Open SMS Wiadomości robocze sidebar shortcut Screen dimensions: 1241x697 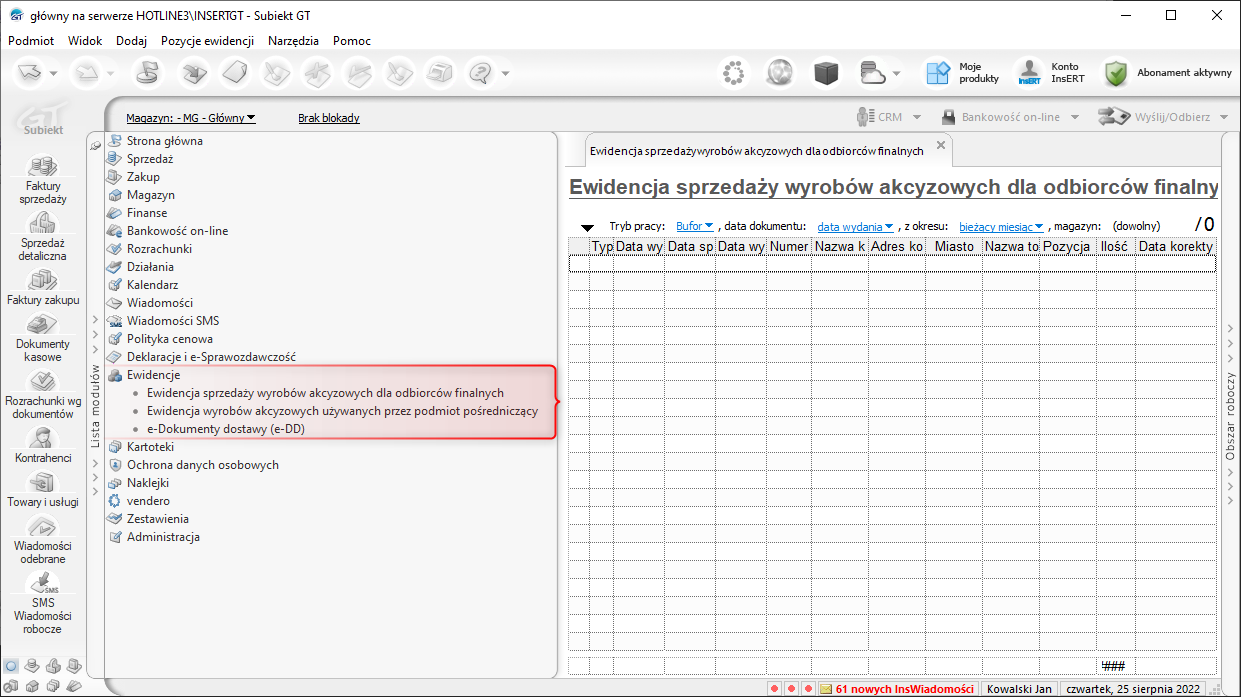pos(43,604)
